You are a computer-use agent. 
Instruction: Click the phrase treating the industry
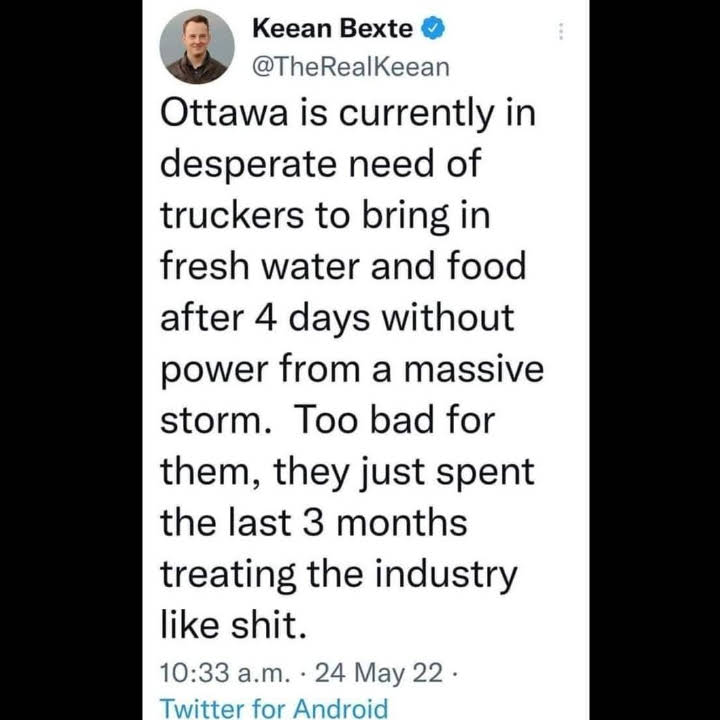tap(339, 574)
